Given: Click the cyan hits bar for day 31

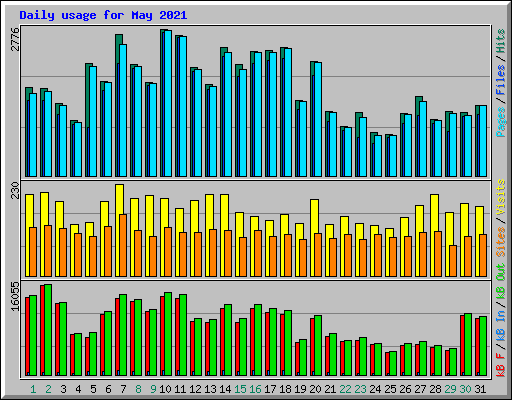Looking at the screenshot, I should [483, 141].
